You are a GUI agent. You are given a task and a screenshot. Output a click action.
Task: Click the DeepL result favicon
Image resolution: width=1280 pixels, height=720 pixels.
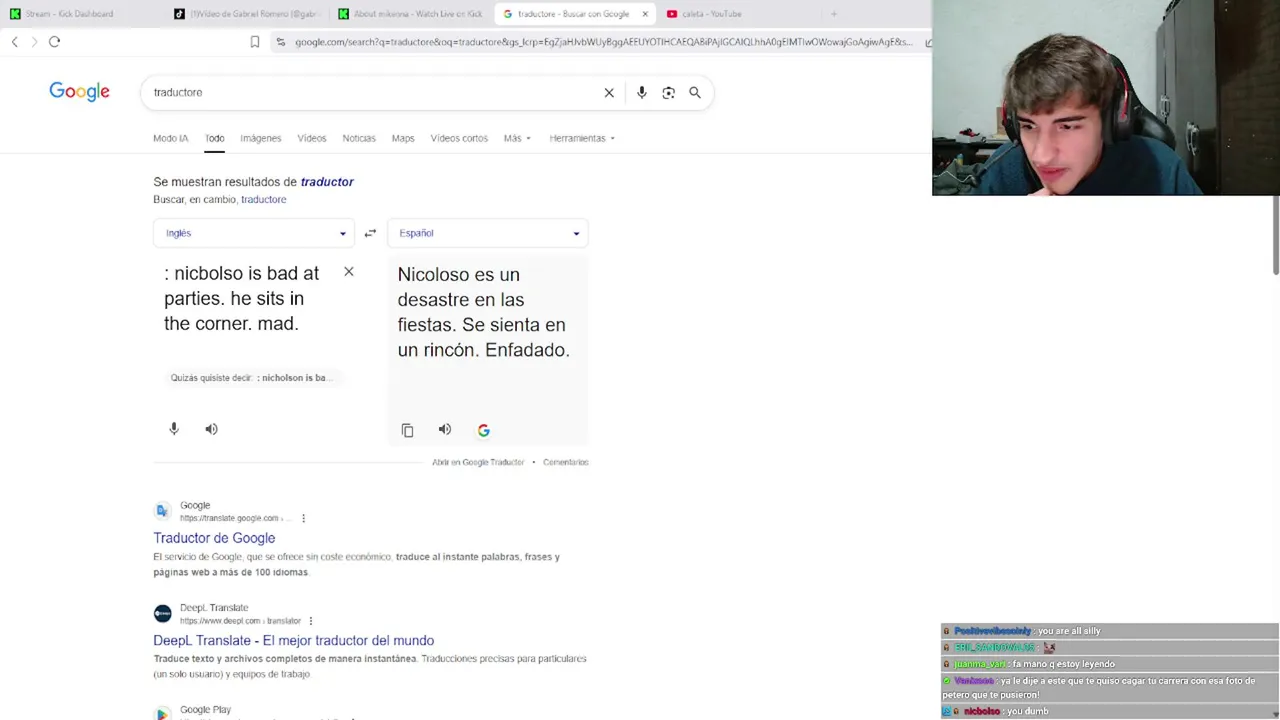(162, 614)
